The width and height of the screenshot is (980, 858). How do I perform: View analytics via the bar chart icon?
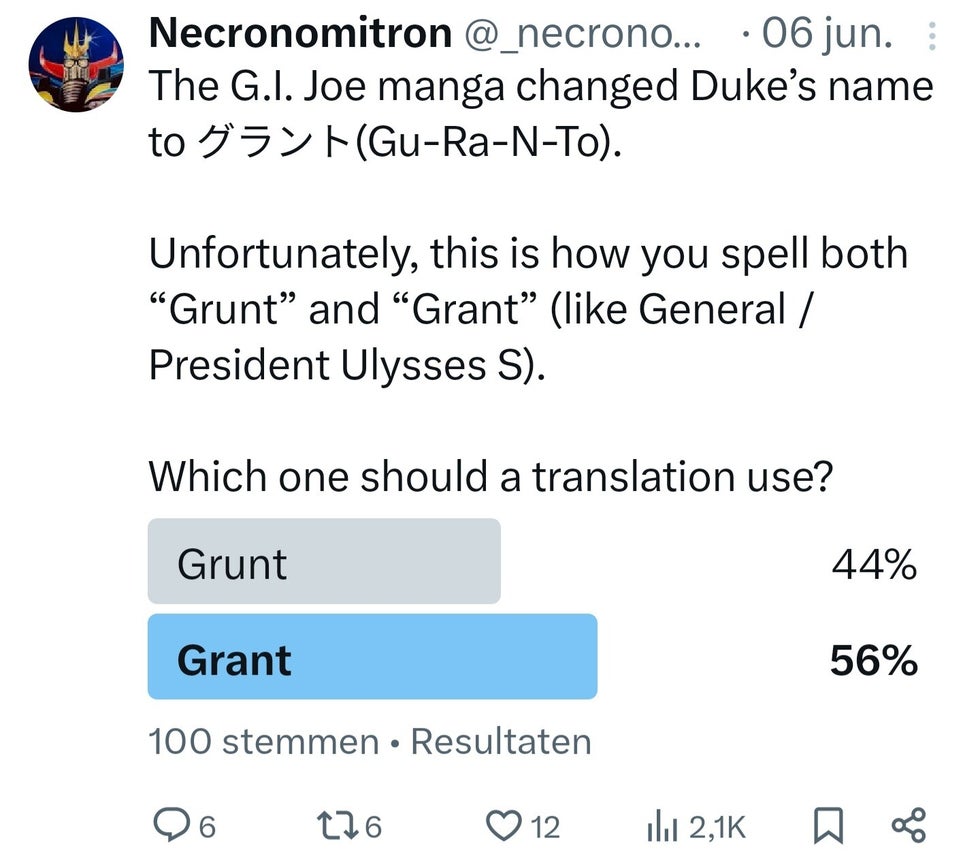(x=662, y=826)
